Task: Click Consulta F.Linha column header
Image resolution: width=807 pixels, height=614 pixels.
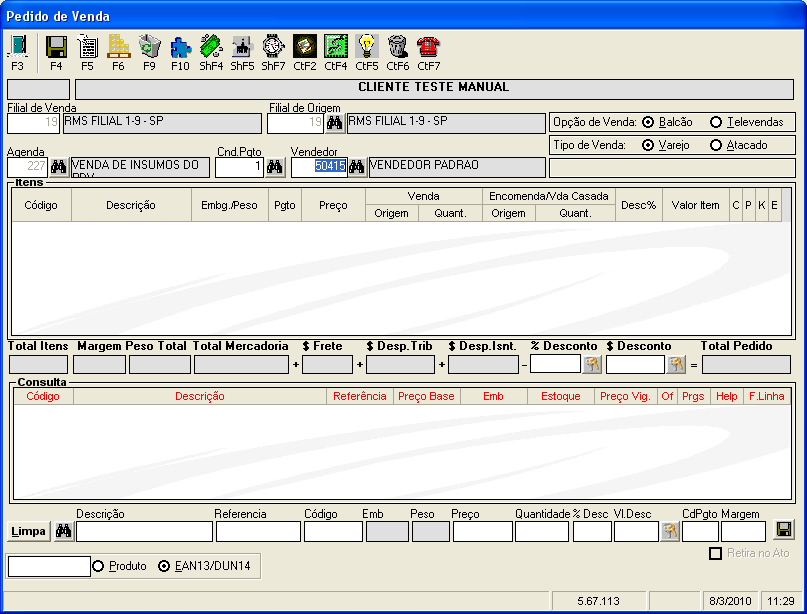Action: point(767,396)
